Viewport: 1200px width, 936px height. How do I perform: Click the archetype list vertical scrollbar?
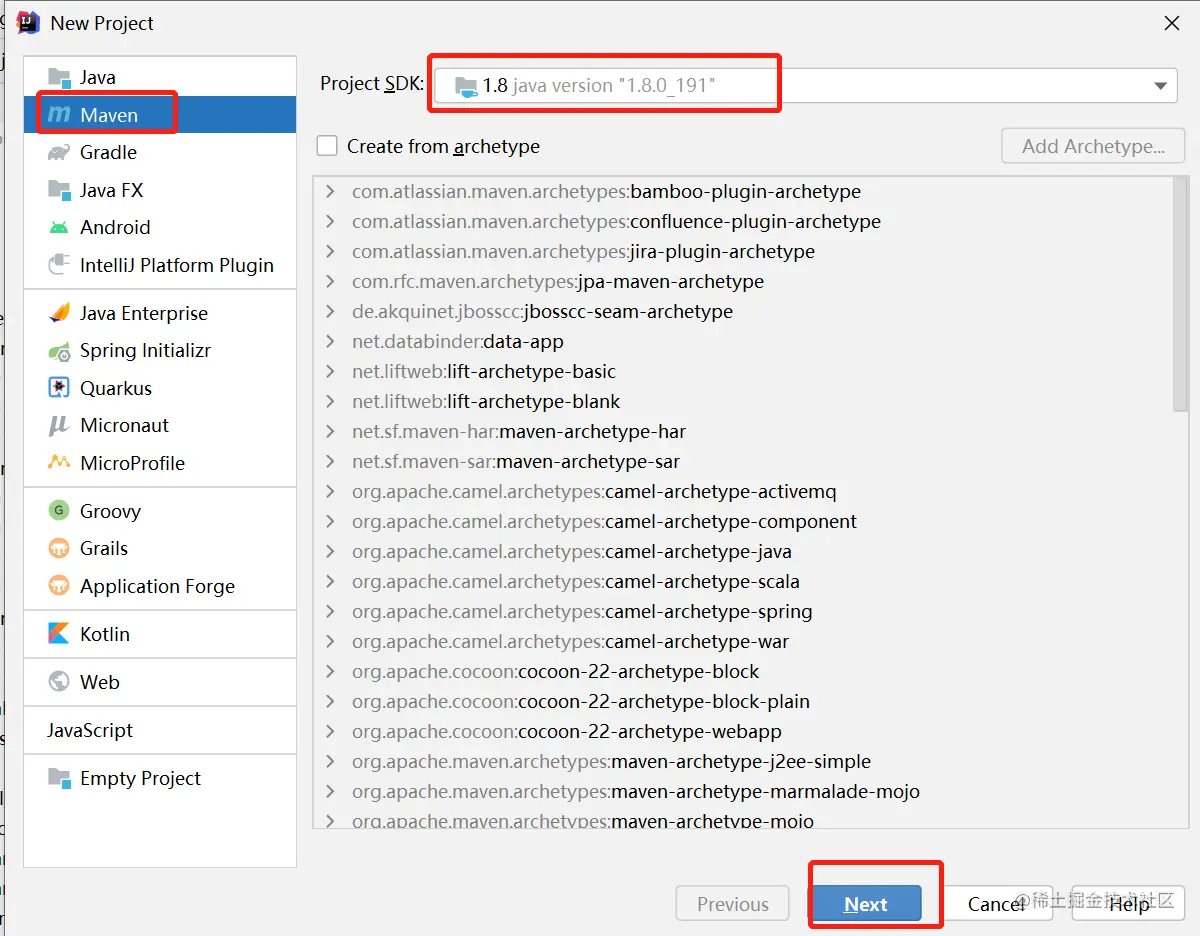[1180, 294]
